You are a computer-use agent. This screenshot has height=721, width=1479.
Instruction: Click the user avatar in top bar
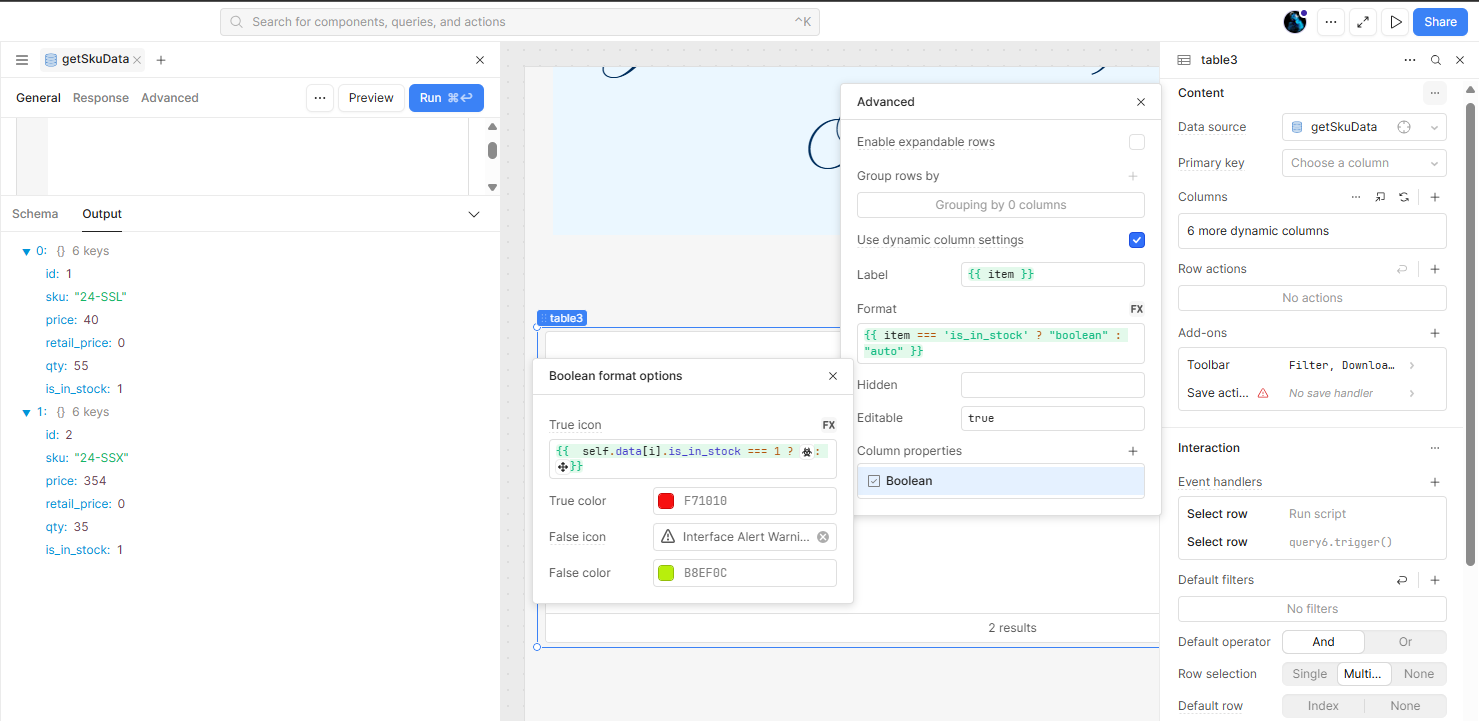(1295, 22)
